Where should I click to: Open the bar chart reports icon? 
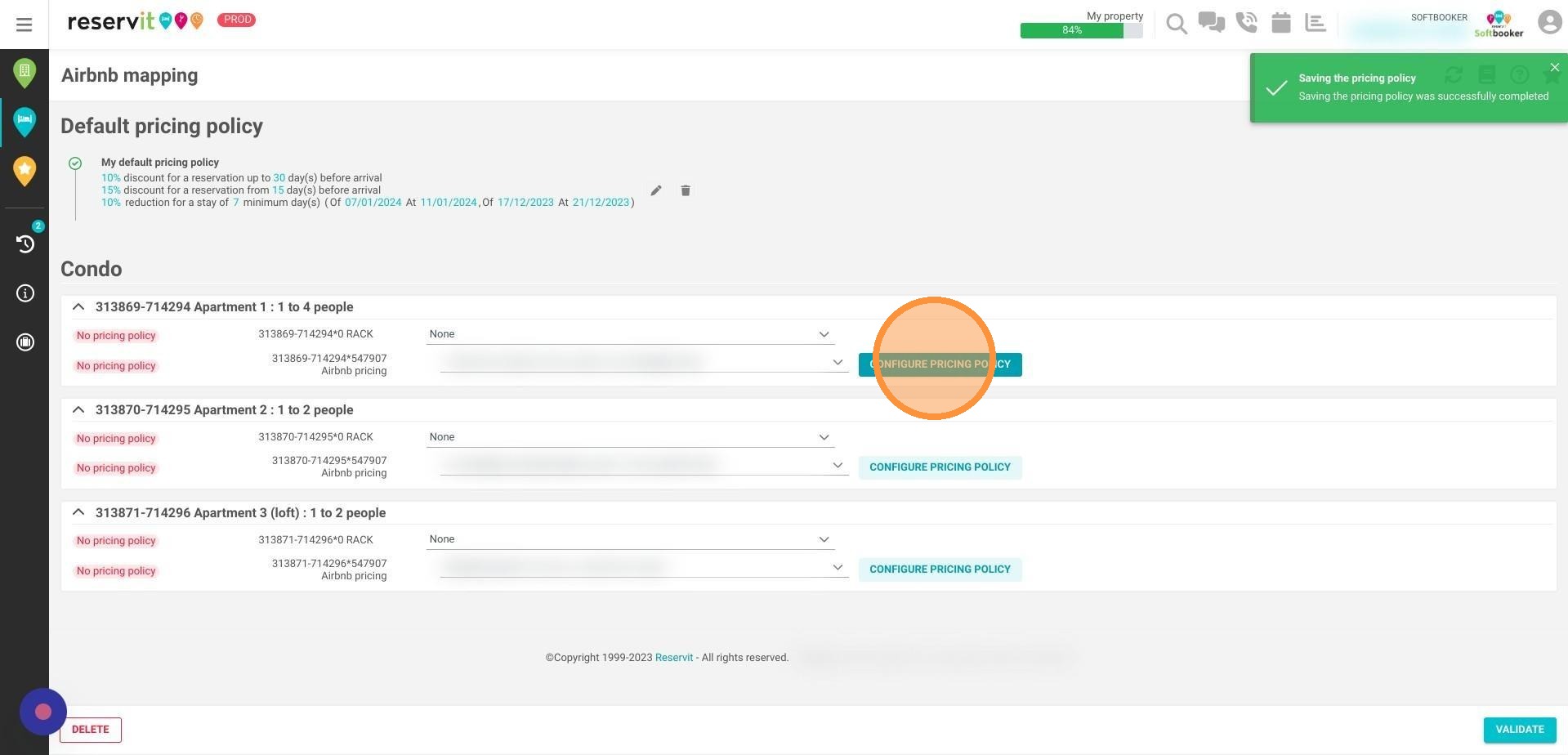point(1316,22)
